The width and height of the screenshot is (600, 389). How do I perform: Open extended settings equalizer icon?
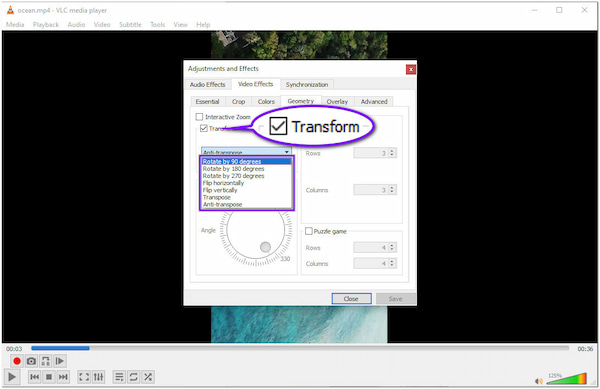click(98, 377)
